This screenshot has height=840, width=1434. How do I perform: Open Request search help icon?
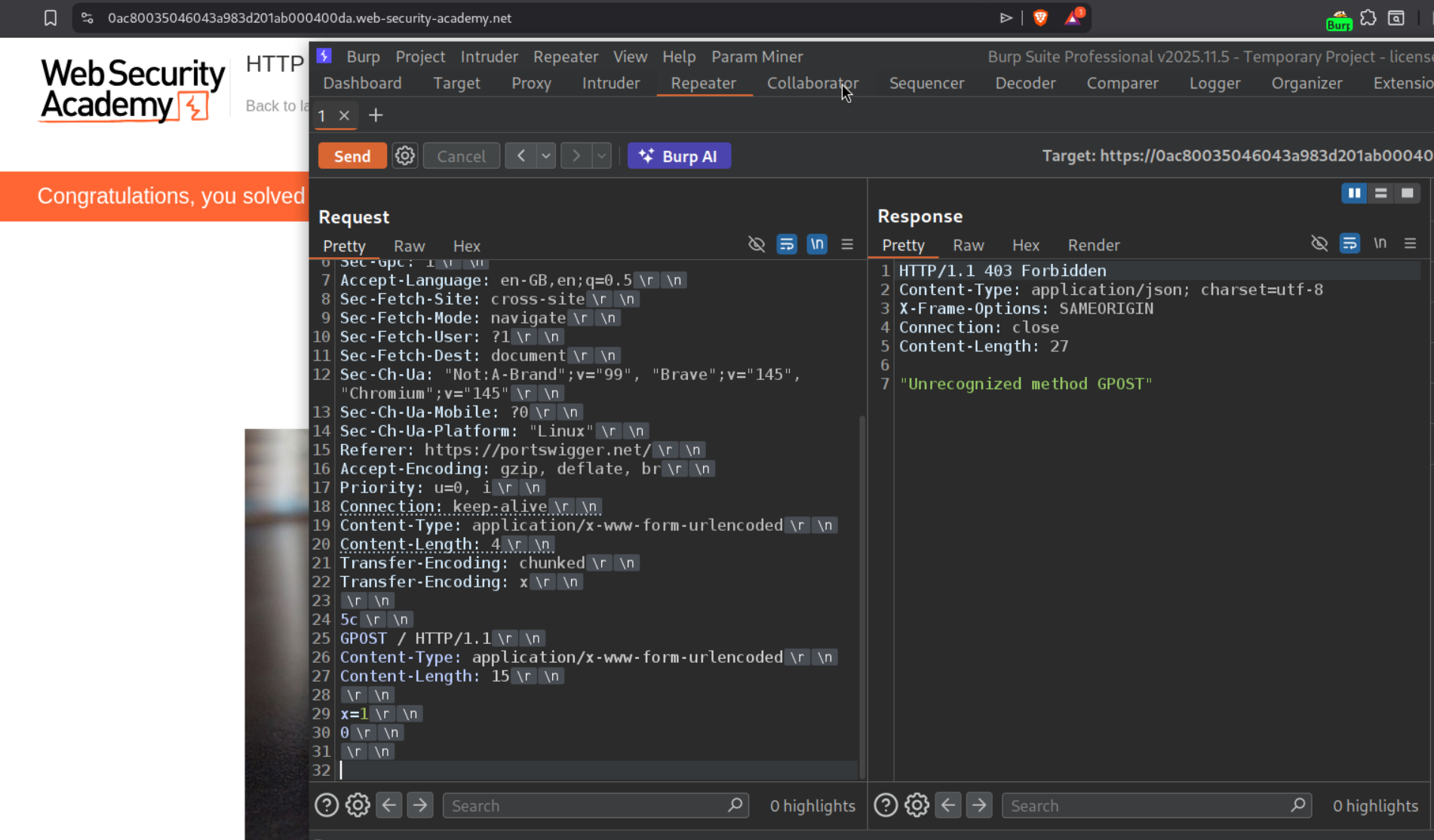(x=327, y=805)
